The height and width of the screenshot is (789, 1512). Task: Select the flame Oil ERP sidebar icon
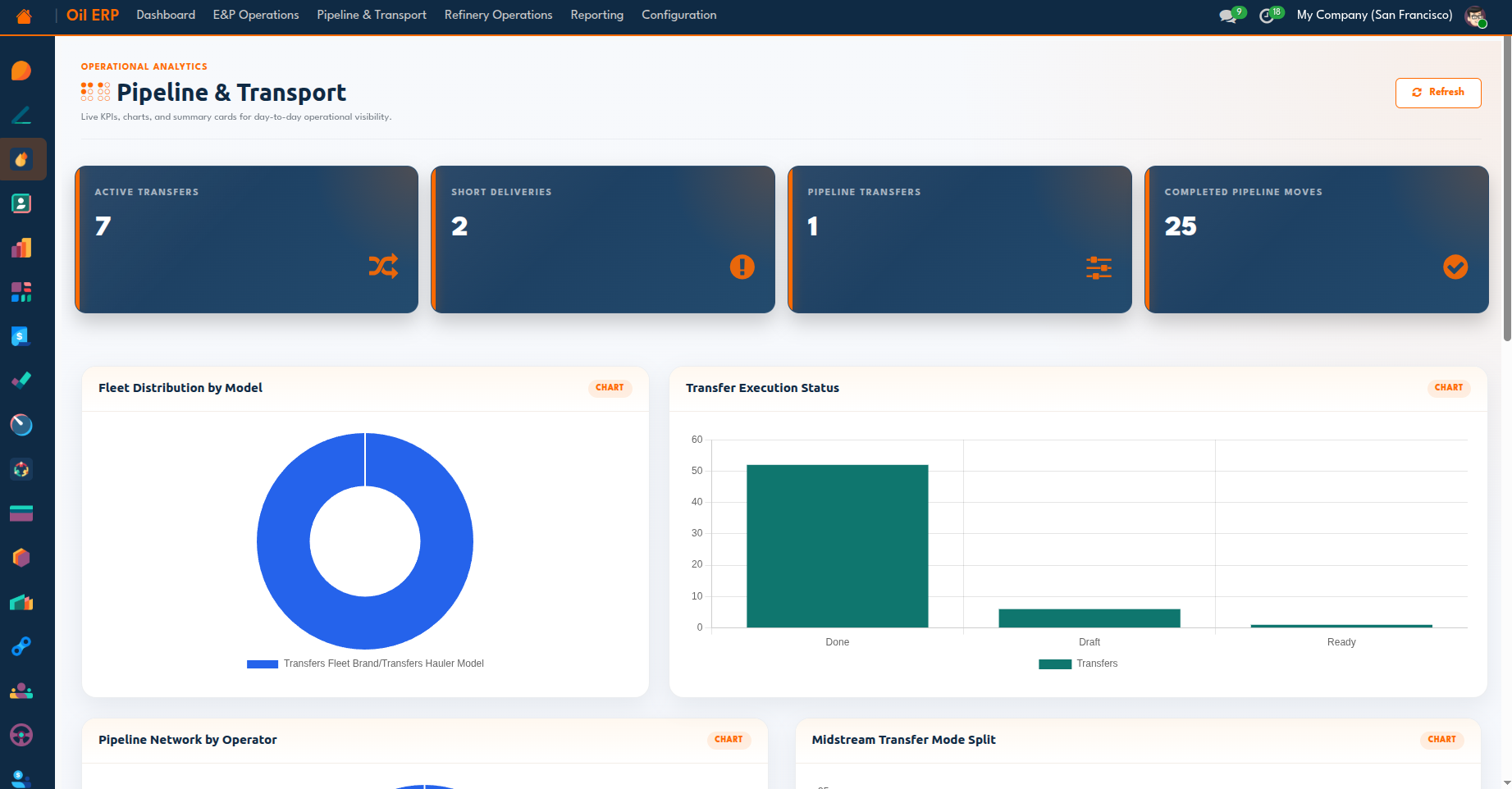tap(21, 159)
